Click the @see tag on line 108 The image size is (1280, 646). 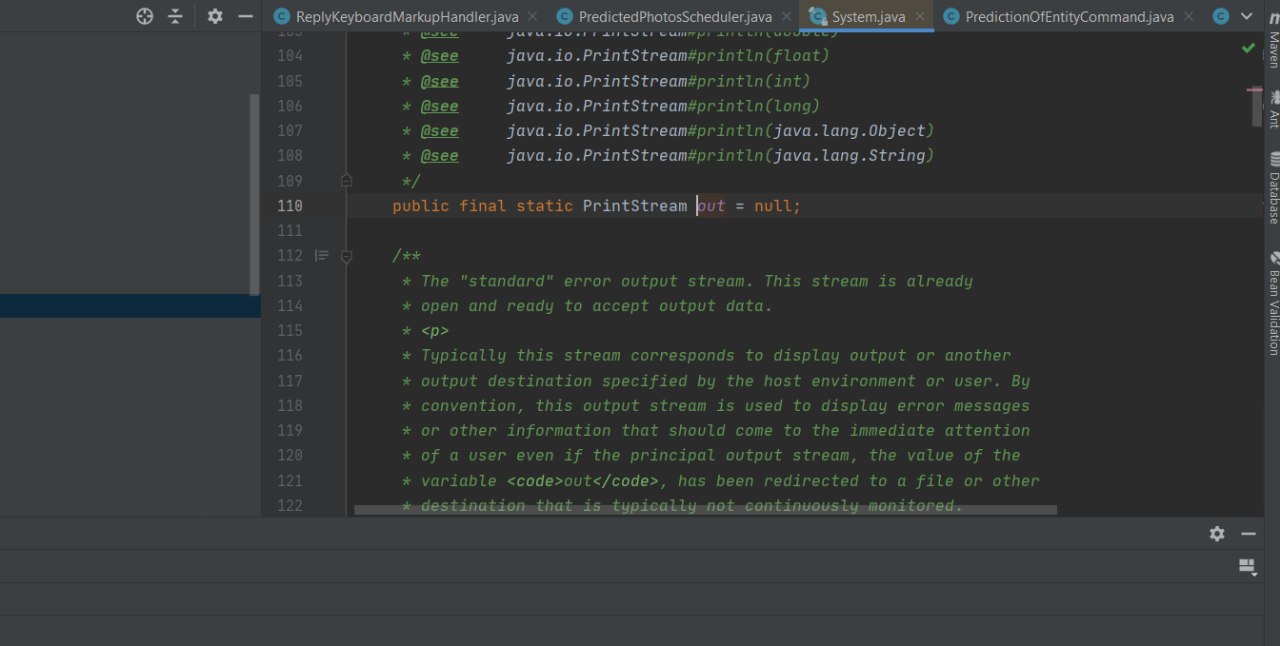tap(440, 156)
